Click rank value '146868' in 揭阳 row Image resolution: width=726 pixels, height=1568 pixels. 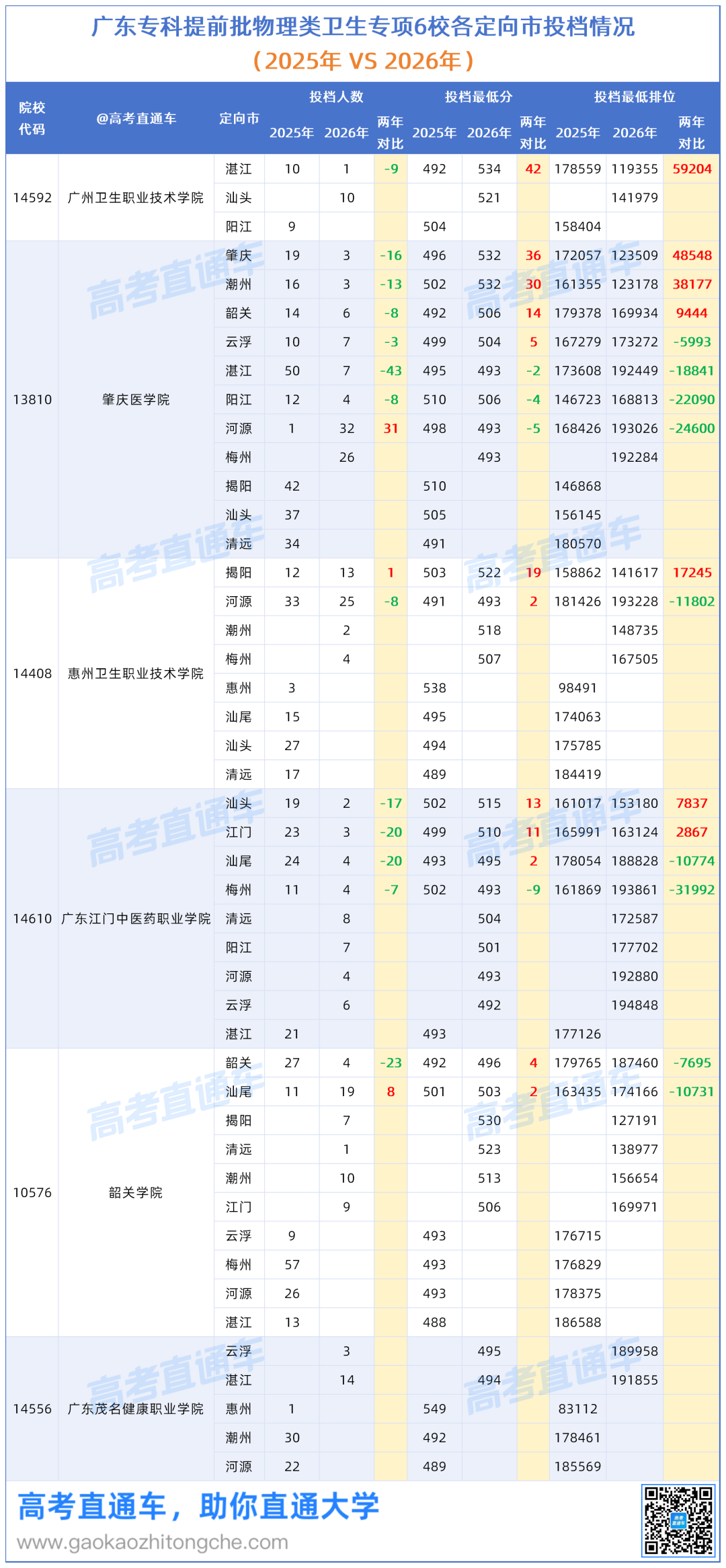coord(577,486)
